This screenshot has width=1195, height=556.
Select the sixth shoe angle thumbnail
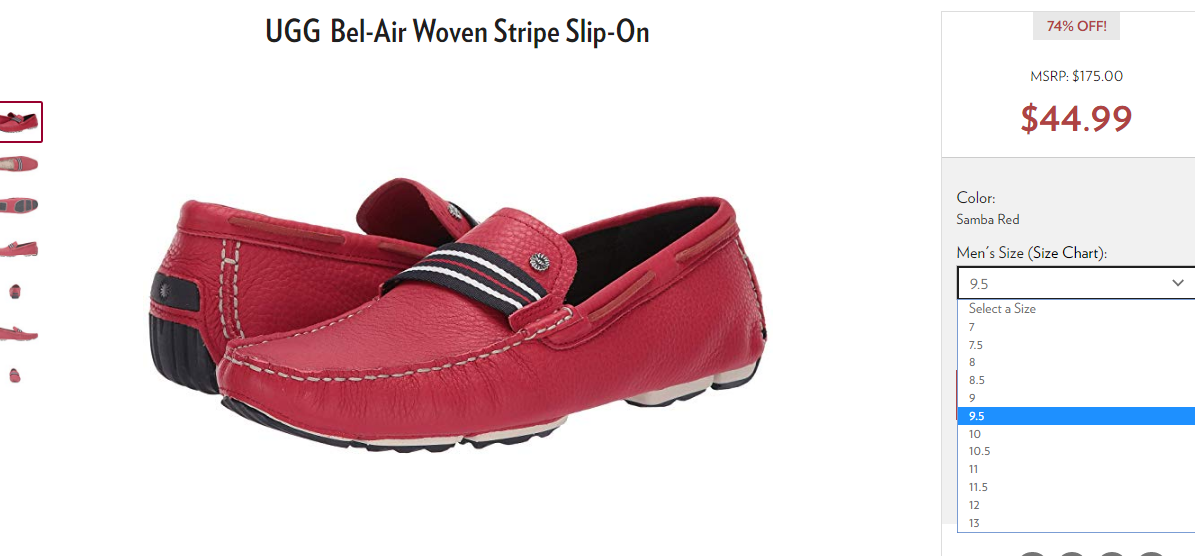pos(19,333)
